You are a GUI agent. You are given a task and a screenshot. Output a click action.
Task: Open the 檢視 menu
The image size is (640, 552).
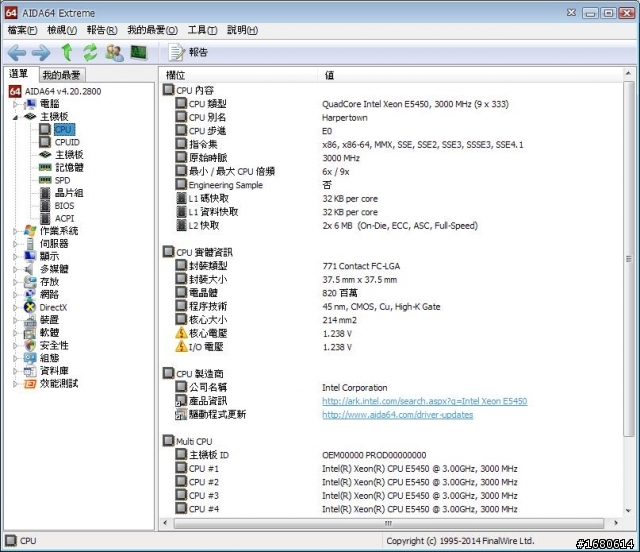(x=62, y=30)
